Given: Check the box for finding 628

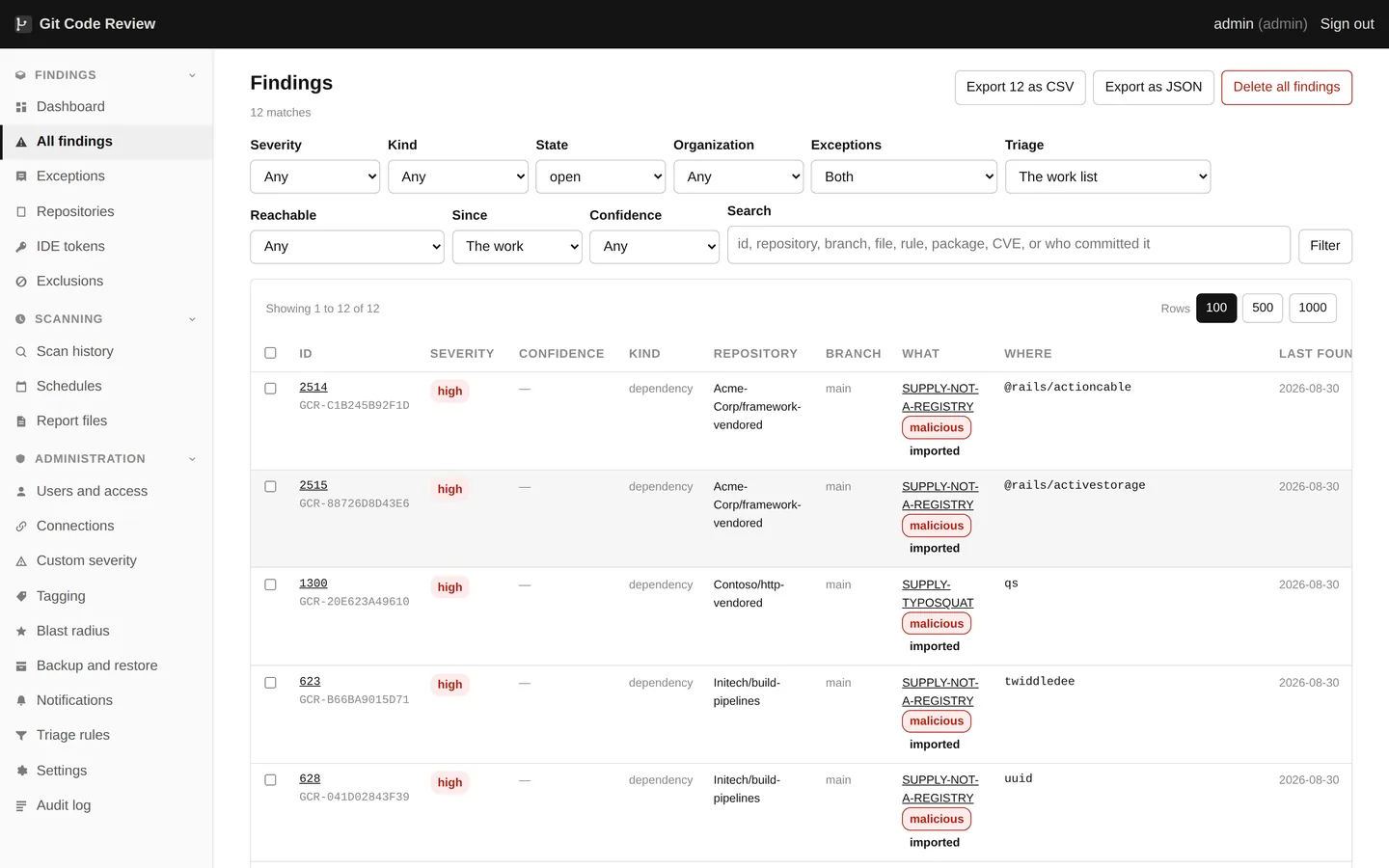Looking at the screenshot, I should tap(270, 780).
